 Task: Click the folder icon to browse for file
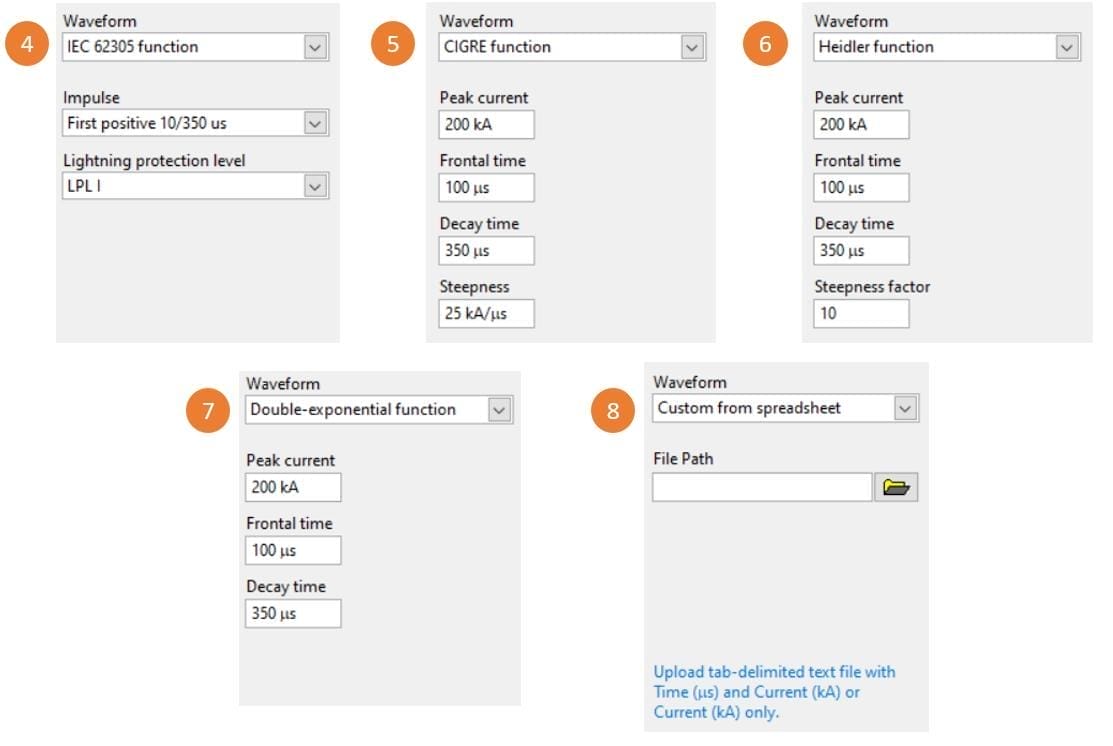click(896, 486)
